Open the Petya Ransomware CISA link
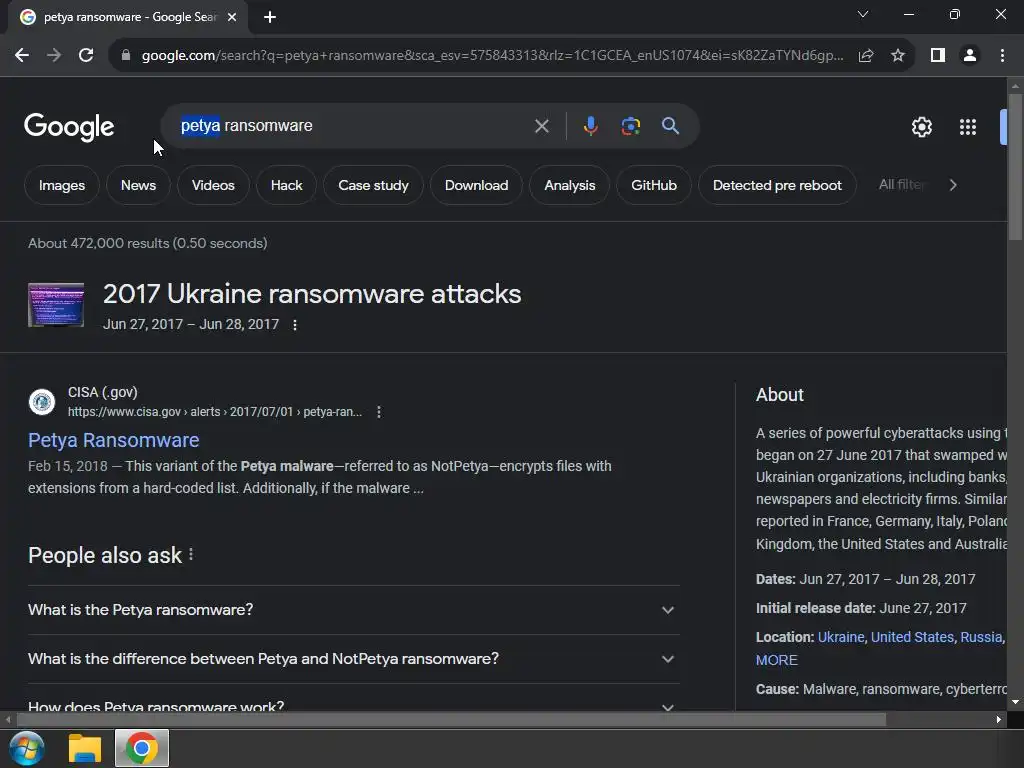Image resolution: width=1024 pixels, height=768 pixels. coord(114,440)
